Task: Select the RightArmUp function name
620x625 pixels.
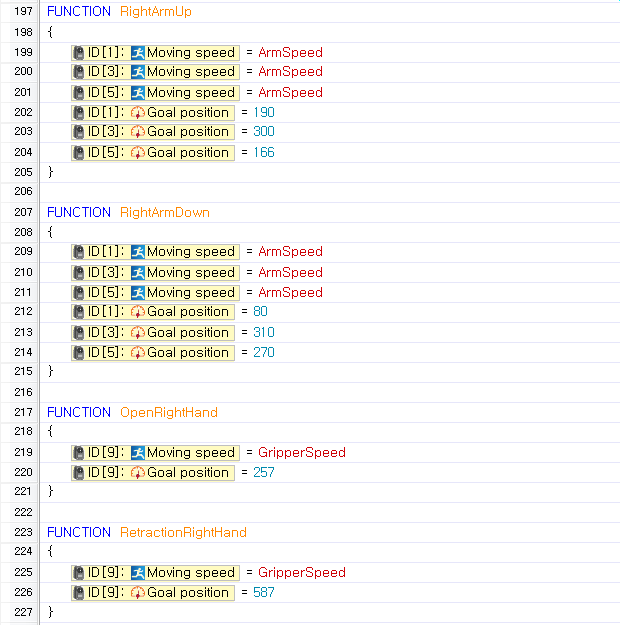Action: point(155,12)
